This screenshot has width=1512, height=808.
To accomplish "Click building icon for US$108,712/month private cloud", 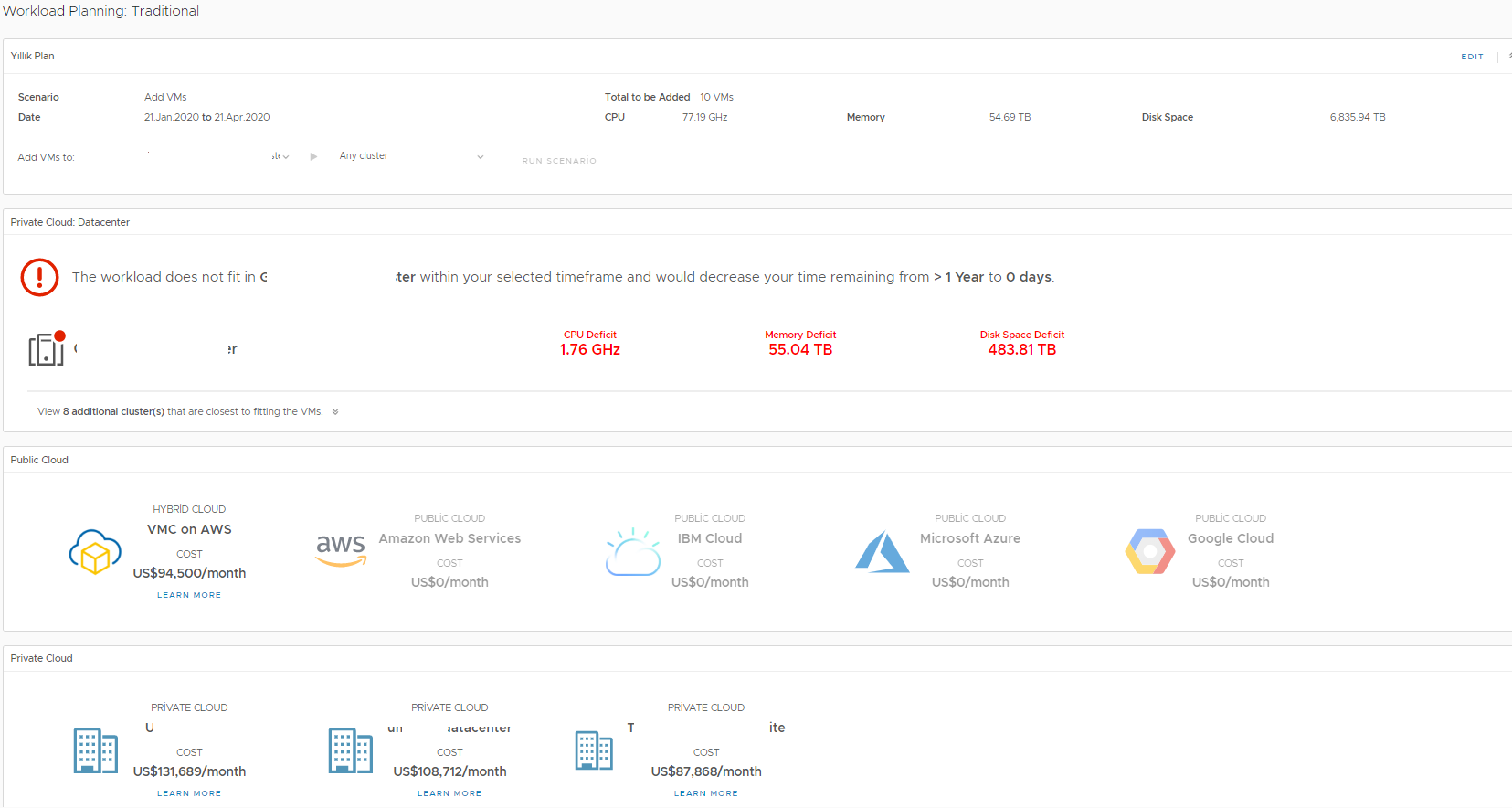I will tap(350, 750).
